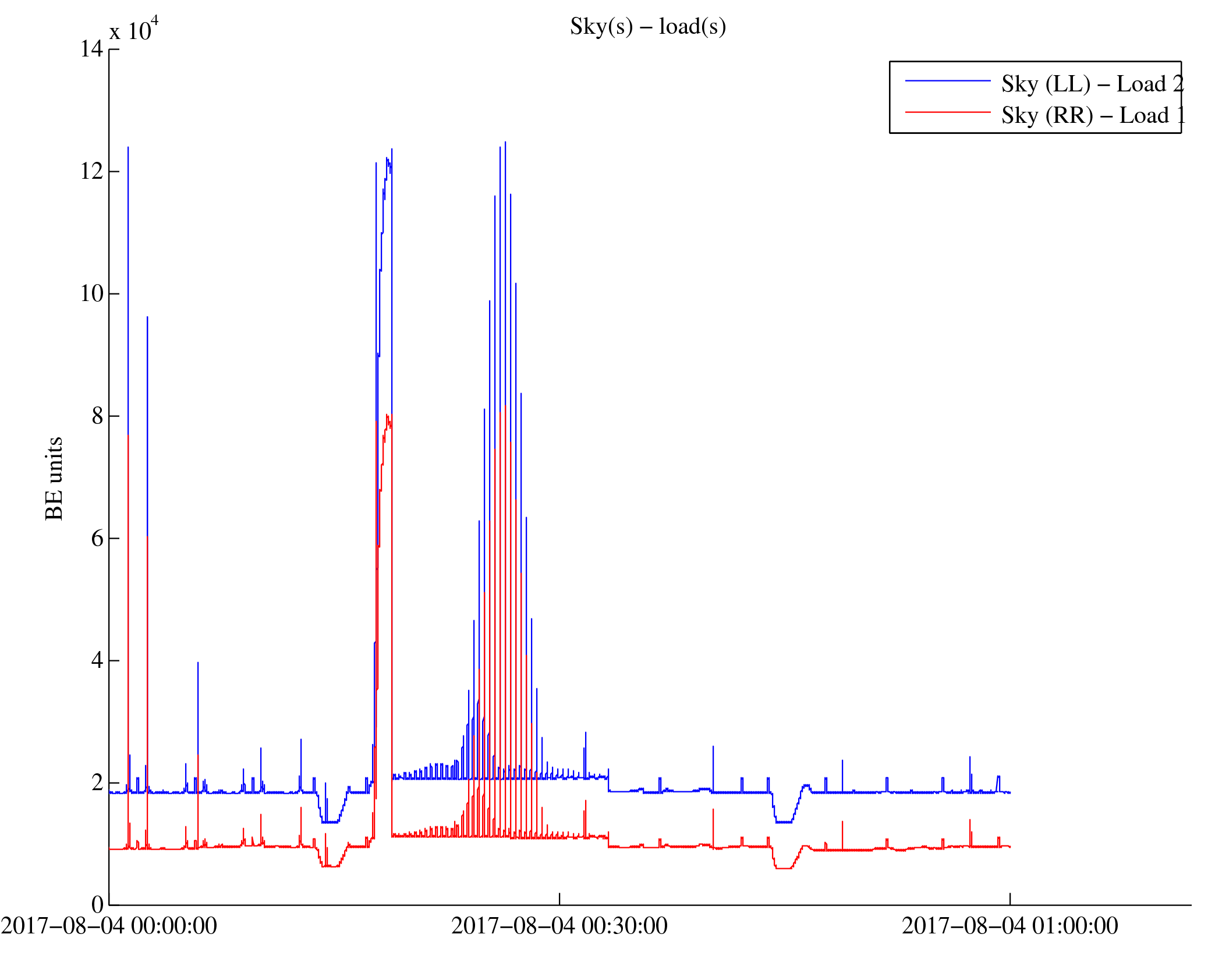The height and width of the screenshot is (980, 1208).
Task: Click the y-axis tick label '8'
Action: (97, 416)
